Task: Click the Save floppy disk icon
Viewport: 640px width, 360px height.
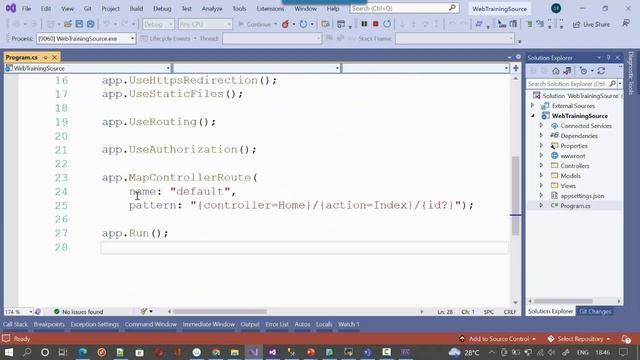Action: (x=79, y=24)
